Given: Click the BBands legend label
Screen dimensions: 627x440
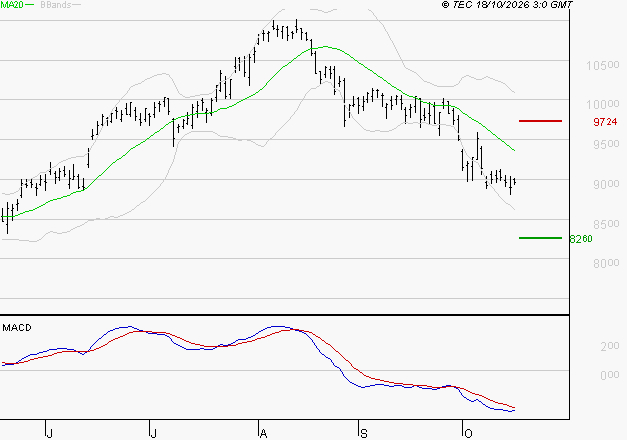Looking at the screenshot, I should pyautogui.click(x=56, y=5).
